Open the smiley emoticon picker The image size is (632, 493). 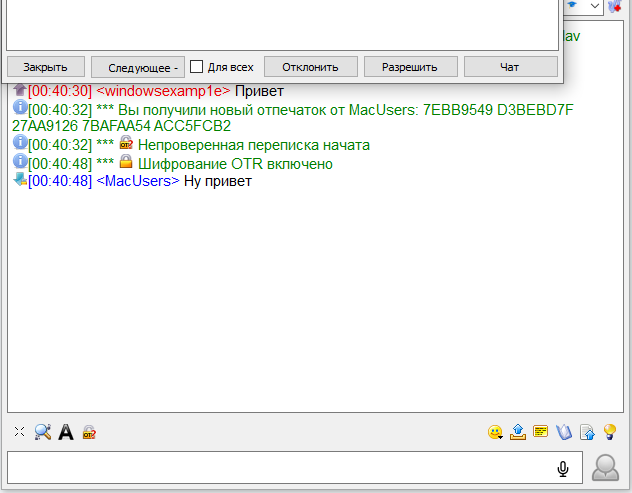click(494, 433)
